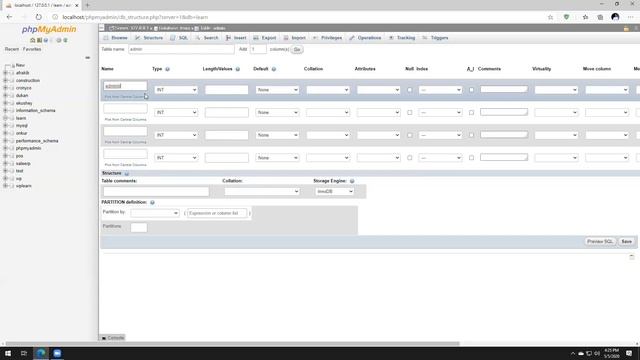
Task: Open Windows Start menu
Action: click(x=8, y=353)
